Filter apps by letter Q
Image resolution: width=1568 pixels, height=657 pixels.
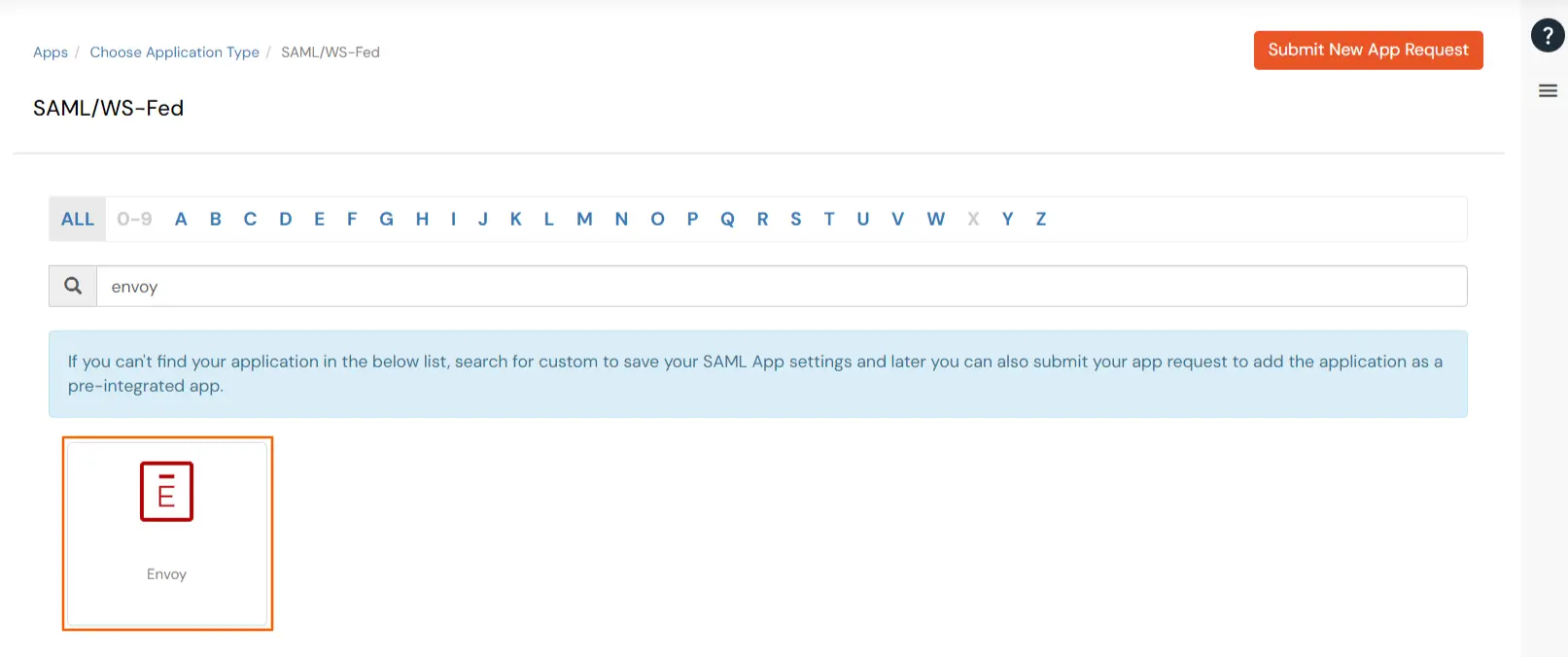coord(728,220)
